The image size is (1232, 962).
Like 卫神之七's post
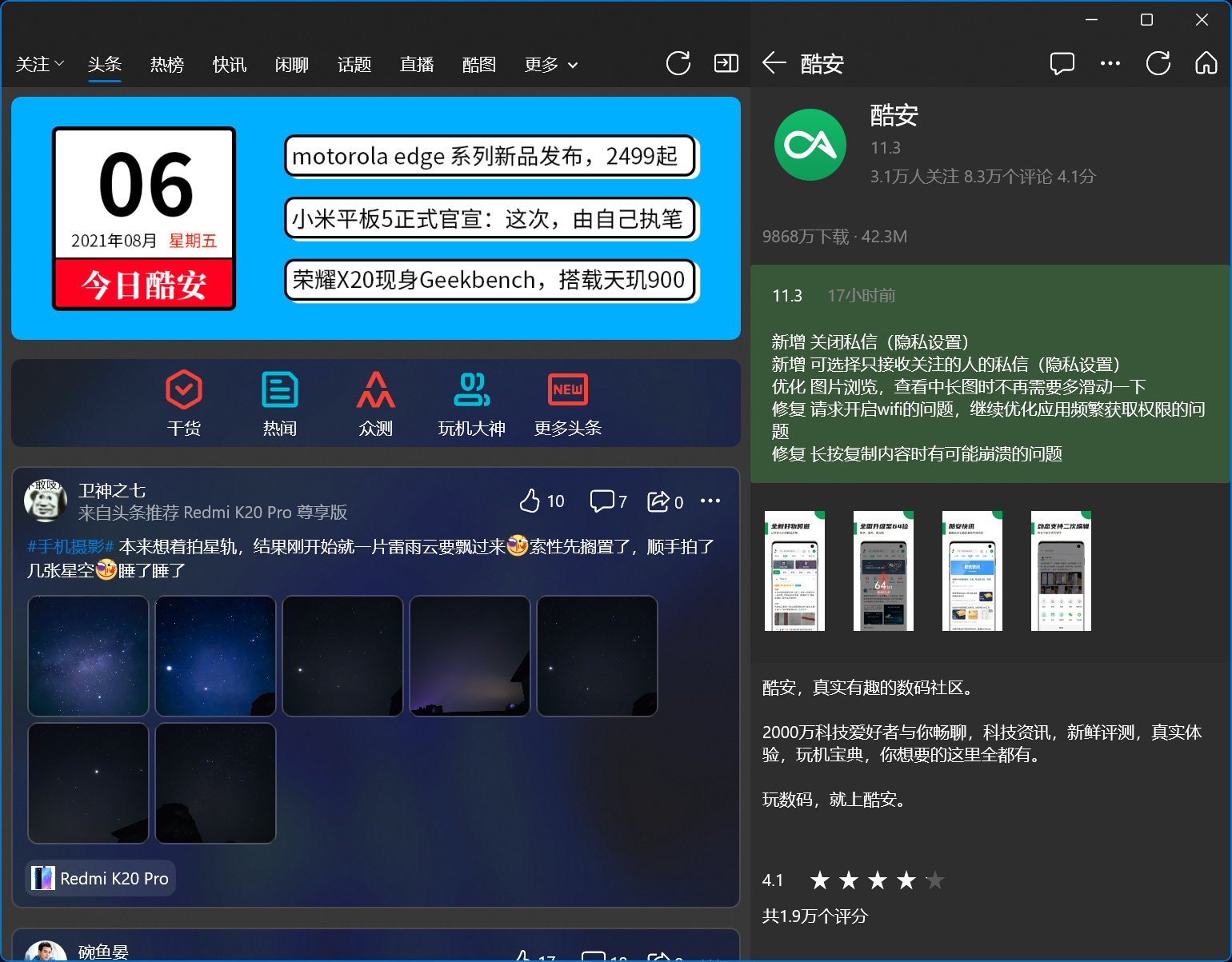[x=542, y=501]
